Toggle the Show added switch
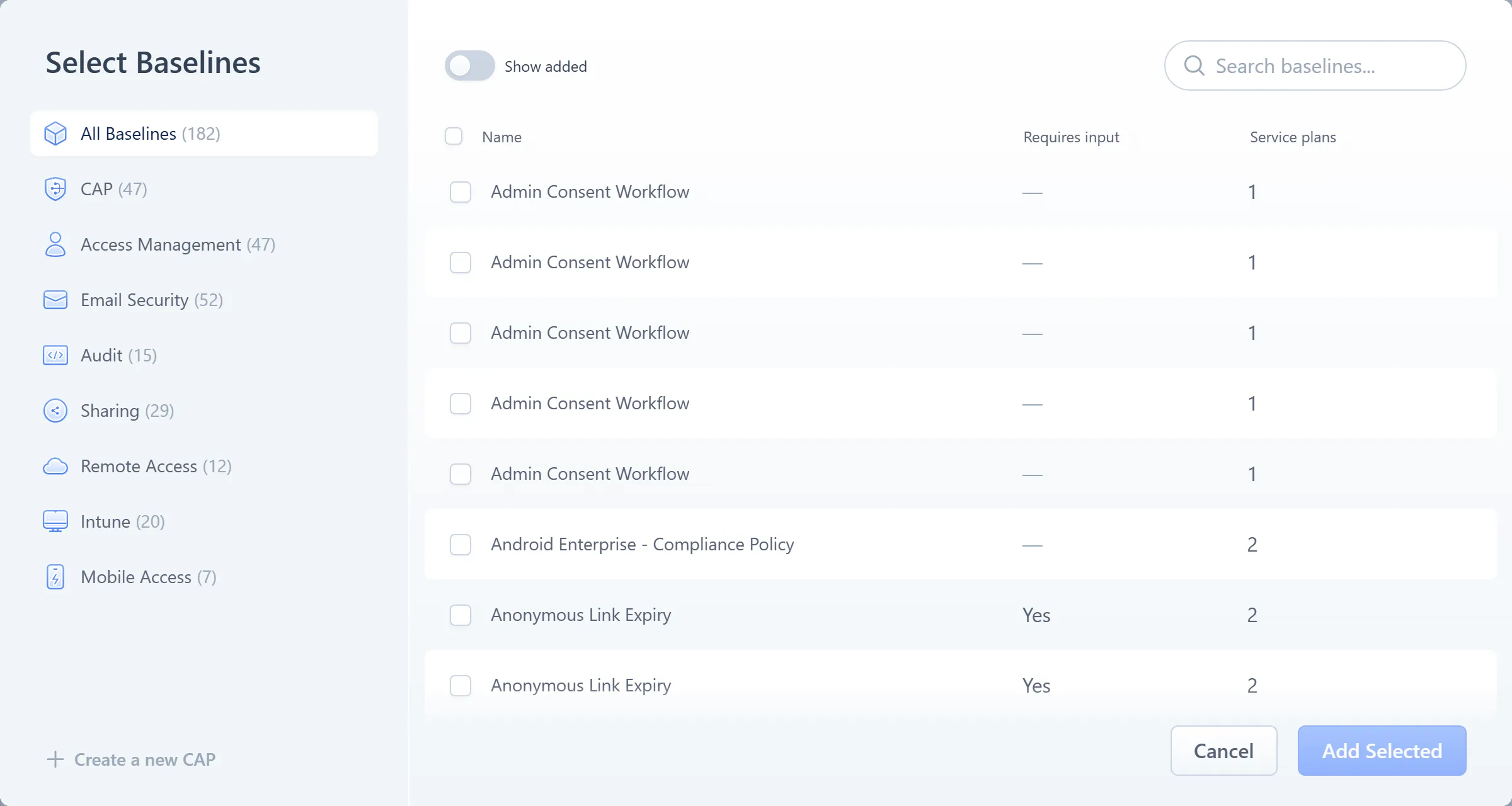 point(469,65)
